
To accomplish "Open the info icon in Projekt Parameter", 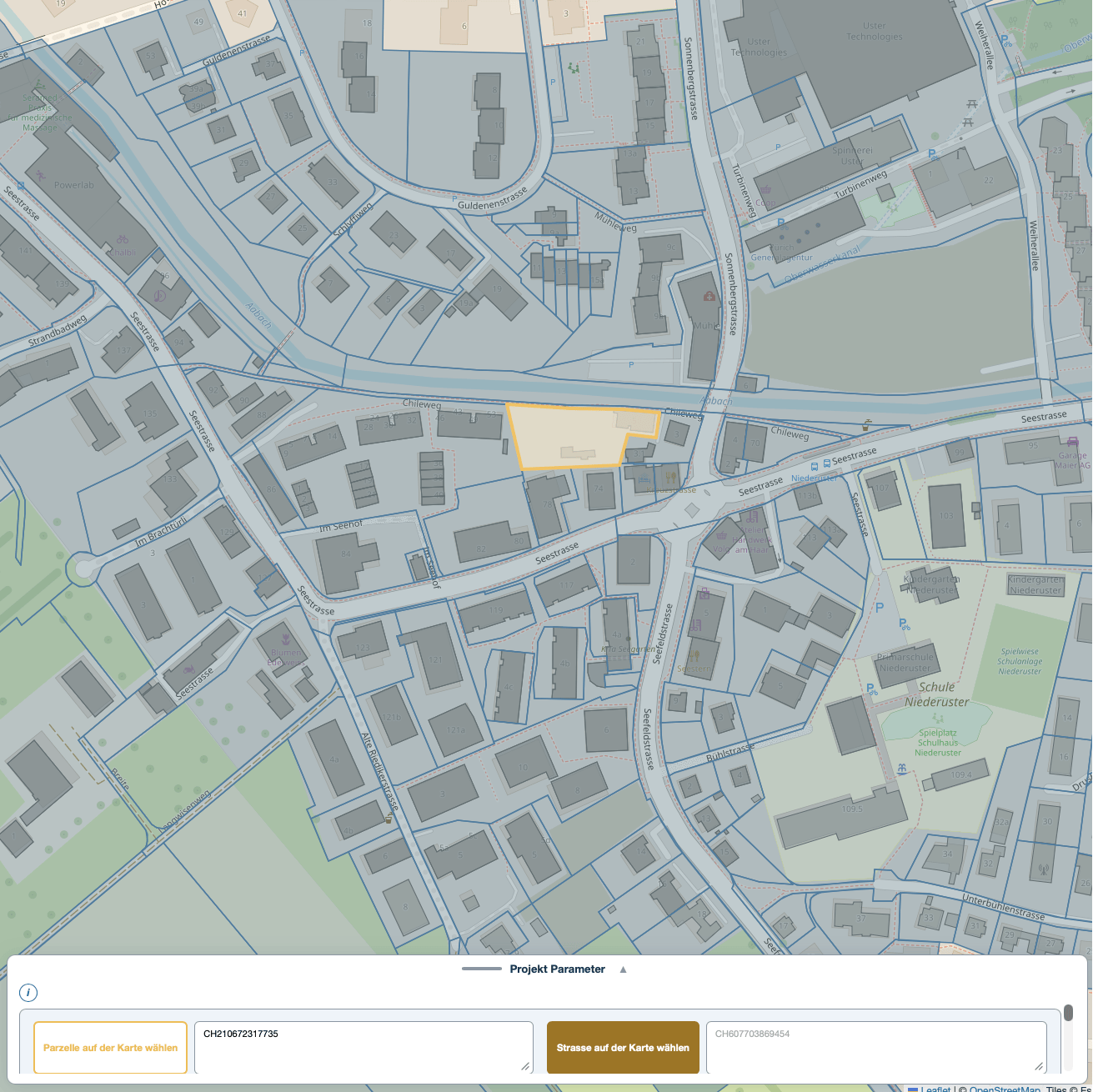I will click(28, 993).
